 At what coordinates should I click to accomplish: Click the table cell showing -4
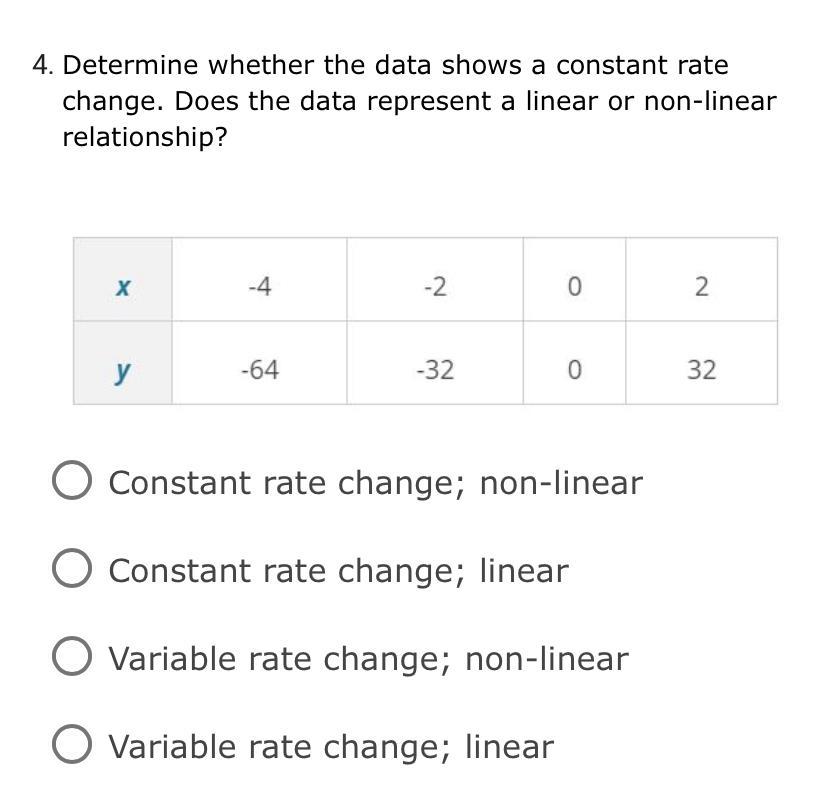click(x=259, y=288)
